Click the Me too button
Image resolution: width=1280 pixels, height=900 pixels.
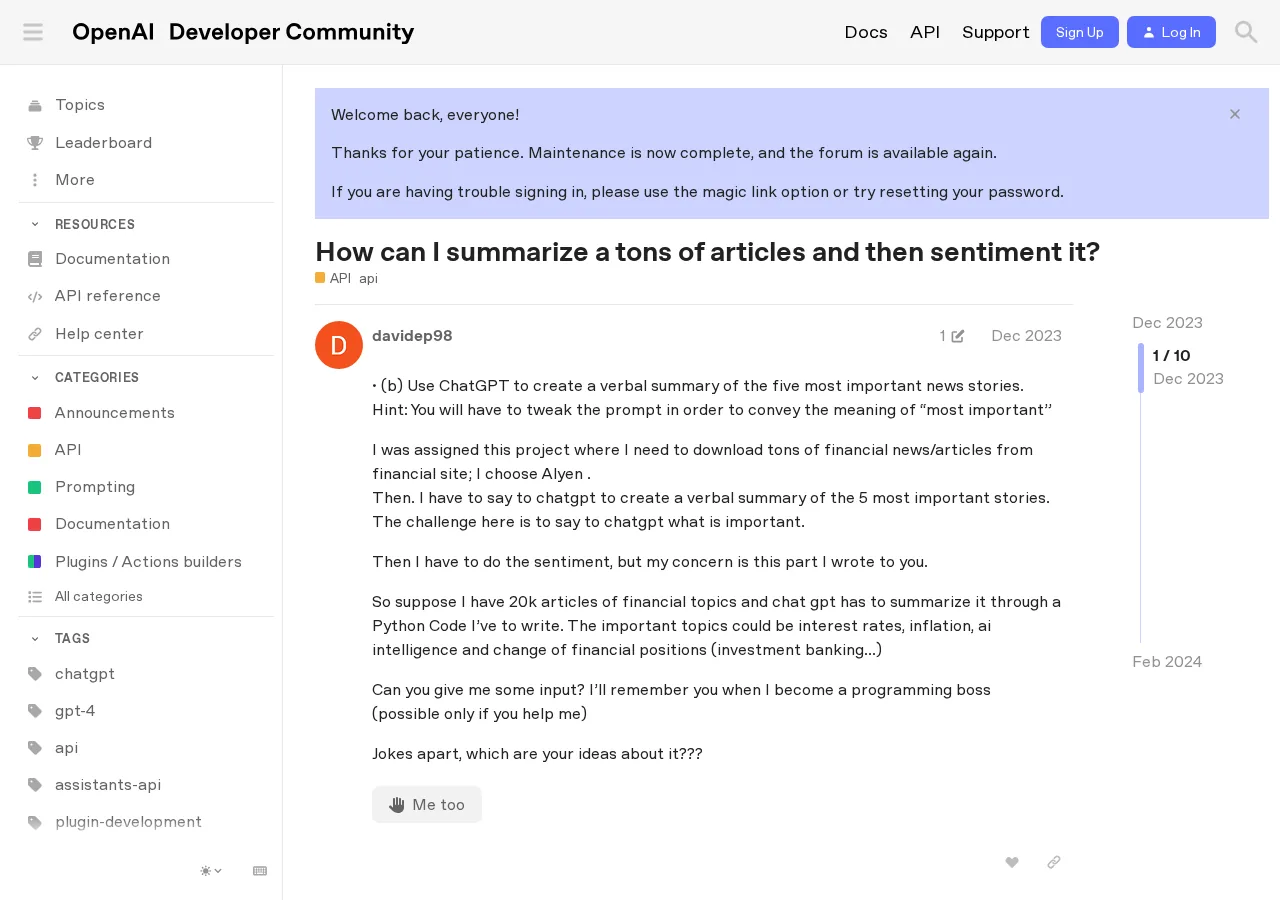427,805
